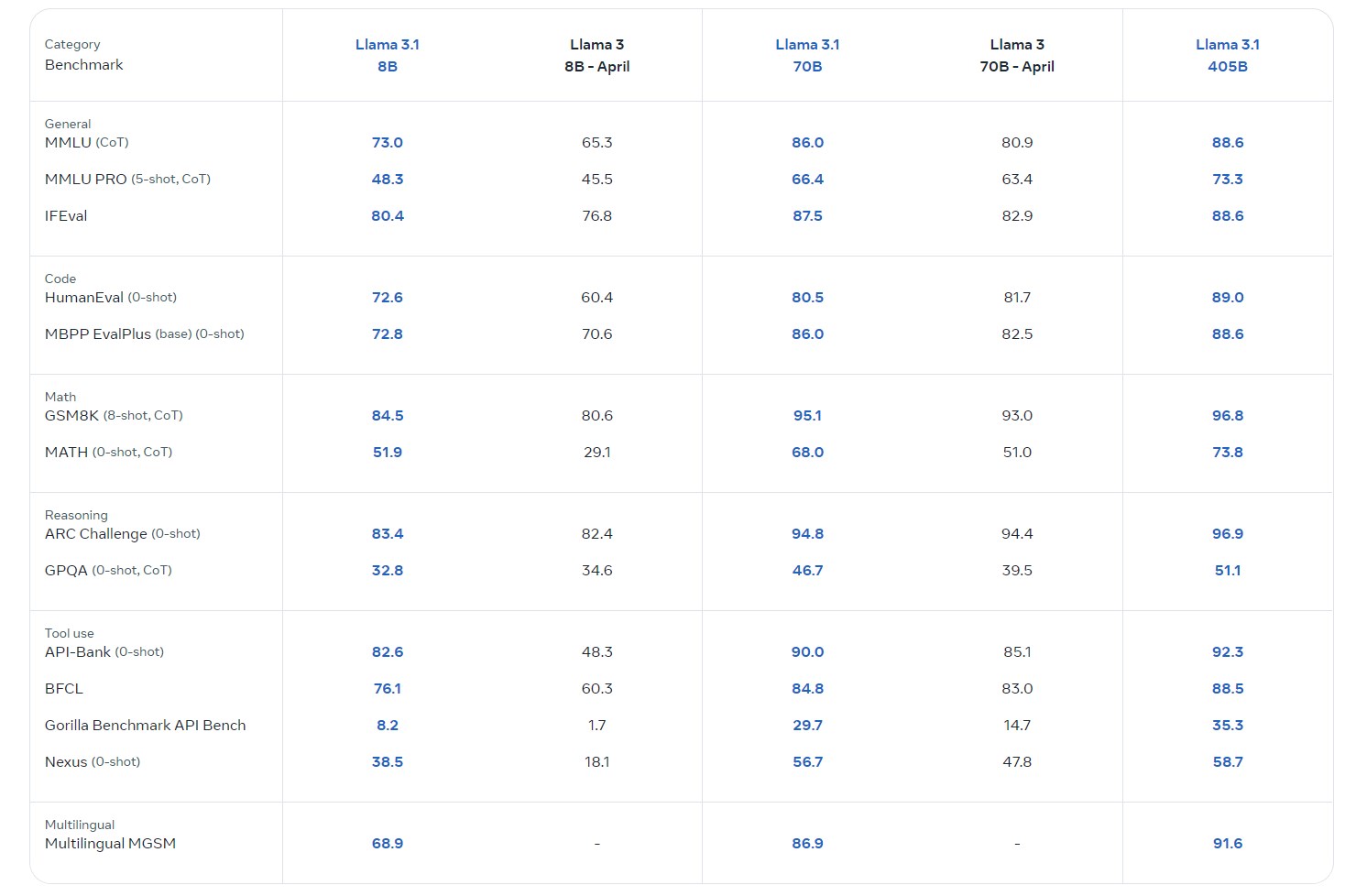
Task: Select the Multilingual MGSM label
Action: (110, 844)
